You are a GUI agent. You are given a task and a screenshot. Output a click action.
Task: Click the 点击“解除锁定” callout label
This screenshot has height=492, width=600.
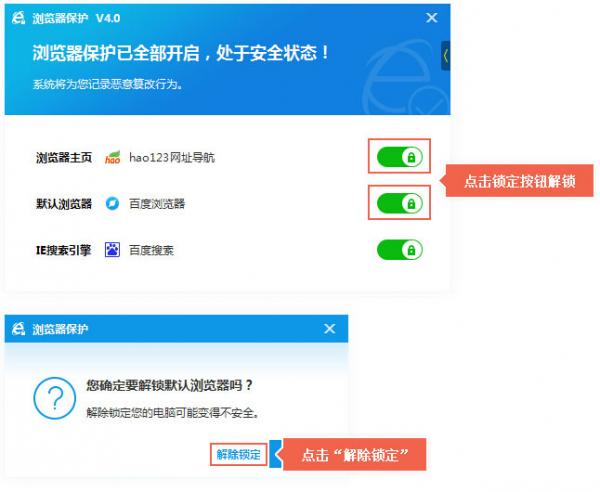(x=357, y=455)
